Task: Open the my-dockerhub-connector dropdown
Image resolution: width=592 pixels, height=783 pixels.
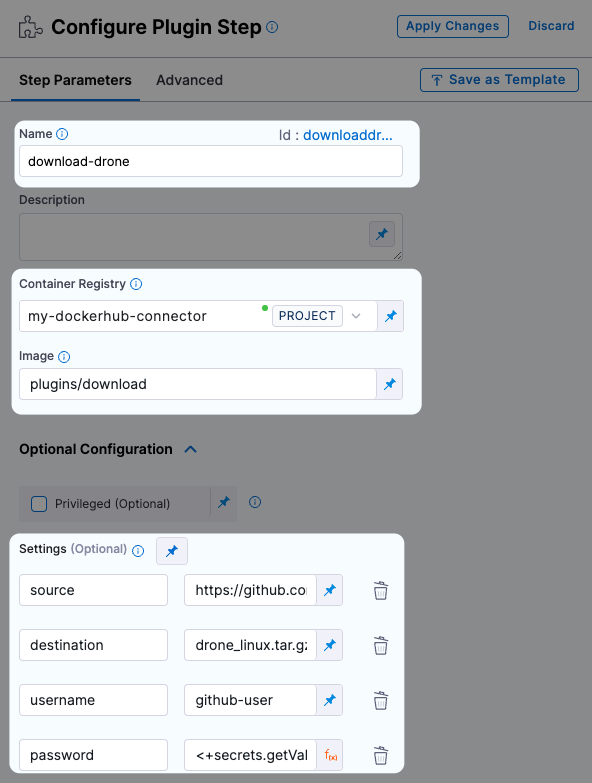Action: (x=356, y=316)
